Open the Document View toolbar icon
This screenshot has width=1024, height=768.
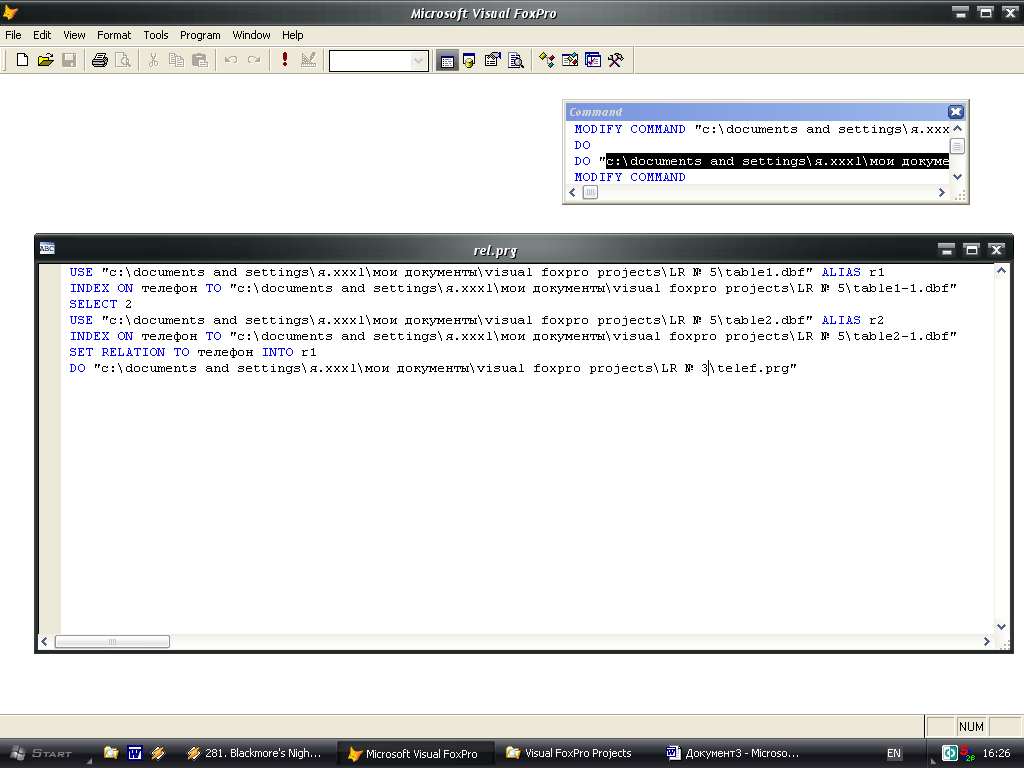pos(516,60)
